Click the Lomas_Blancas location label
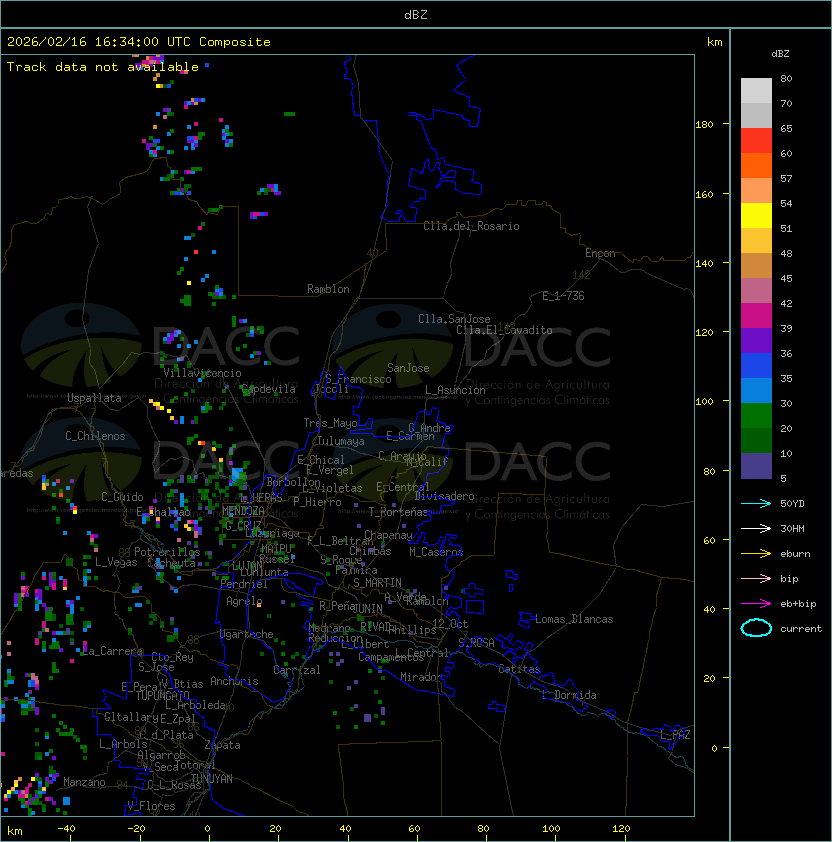 [574, 619]
